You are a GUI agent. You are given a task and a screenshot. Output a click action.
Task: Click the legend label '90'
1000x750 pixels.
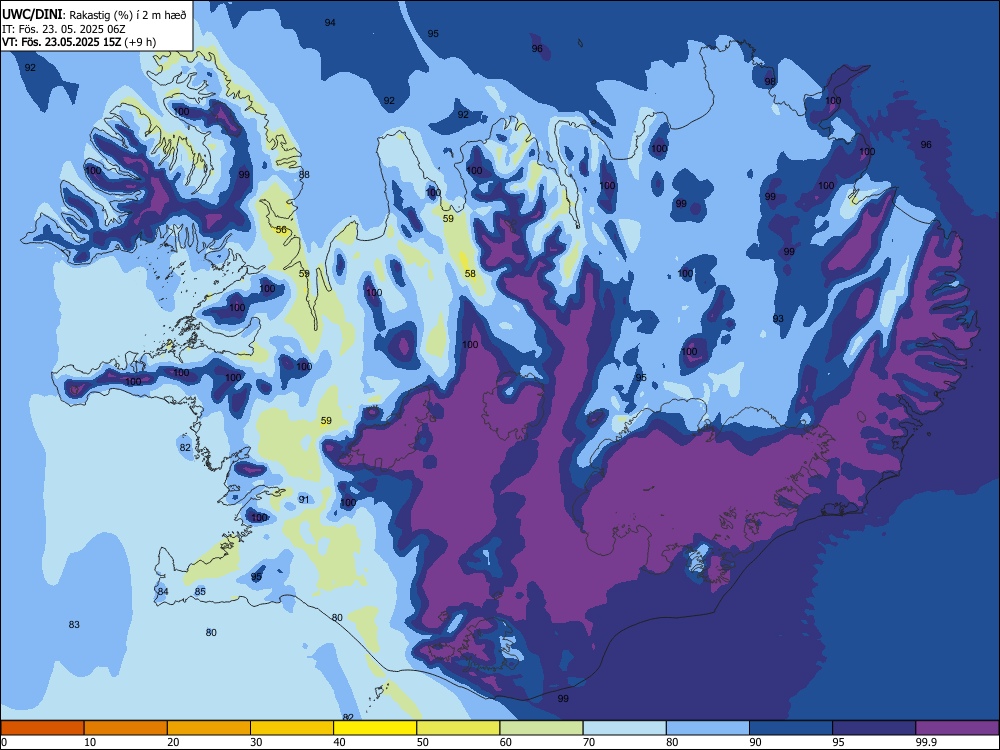pyautogui.click(x=755, y=742)
